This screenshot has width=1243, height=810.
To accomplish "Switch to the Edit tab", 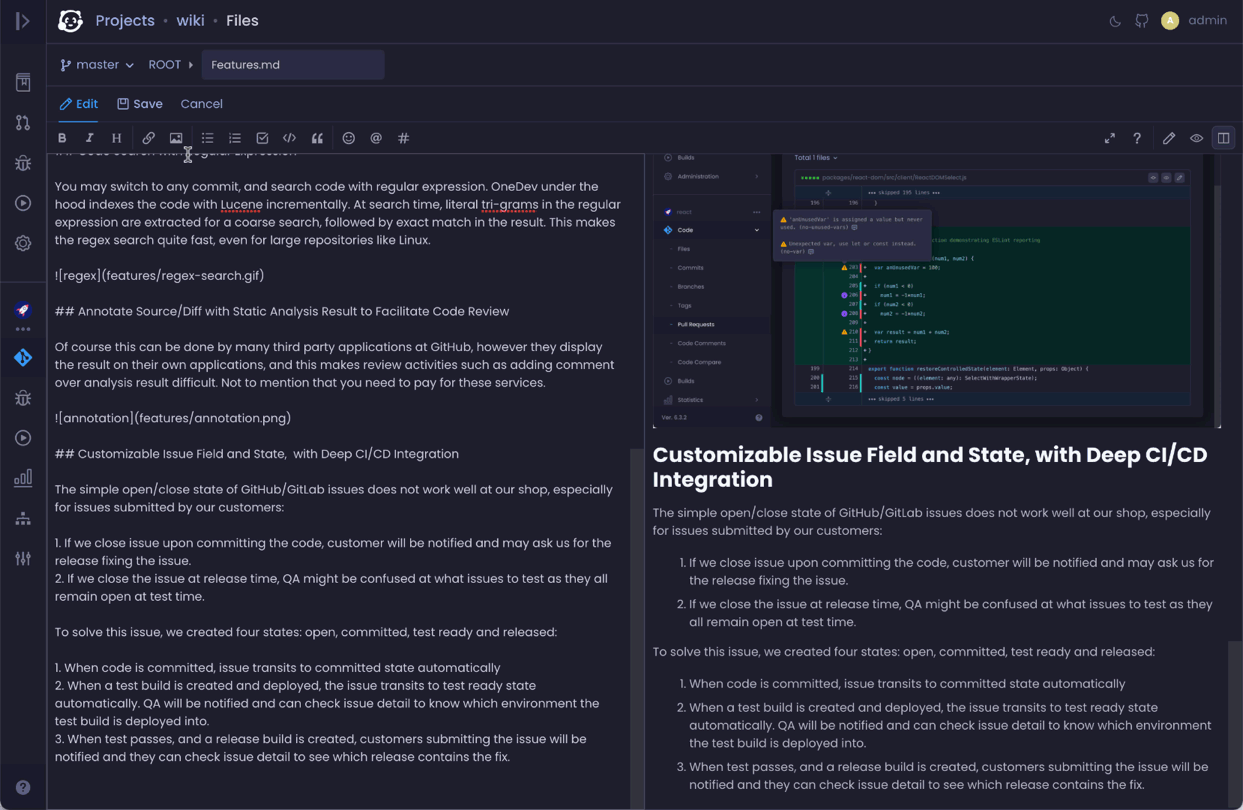I will [x=78, y=103].
